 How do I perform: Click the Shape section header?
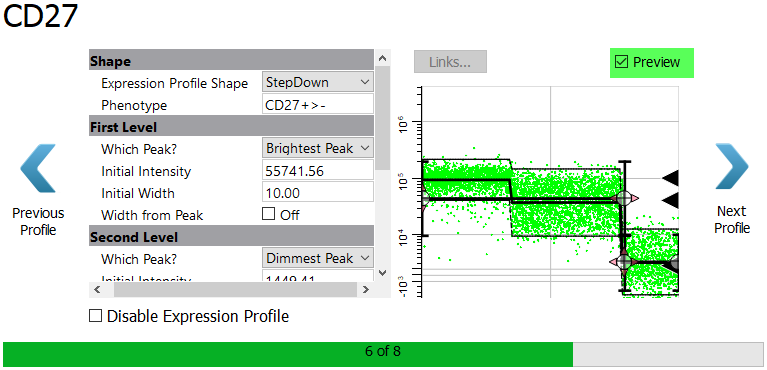[231, 61]
